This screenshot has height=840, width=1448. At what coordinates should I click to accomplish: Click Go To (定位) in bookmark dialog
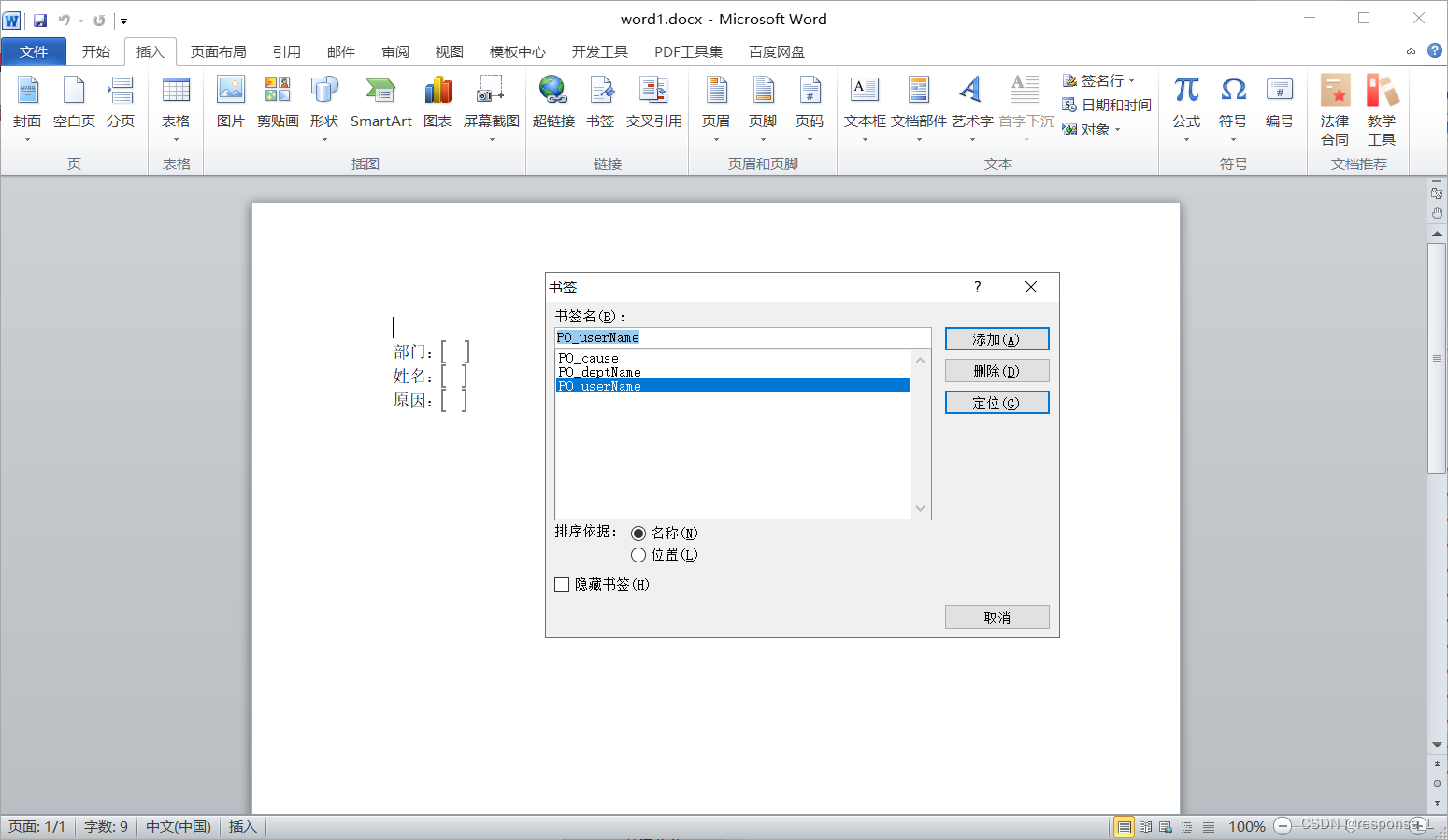click(x=996, y=403)
